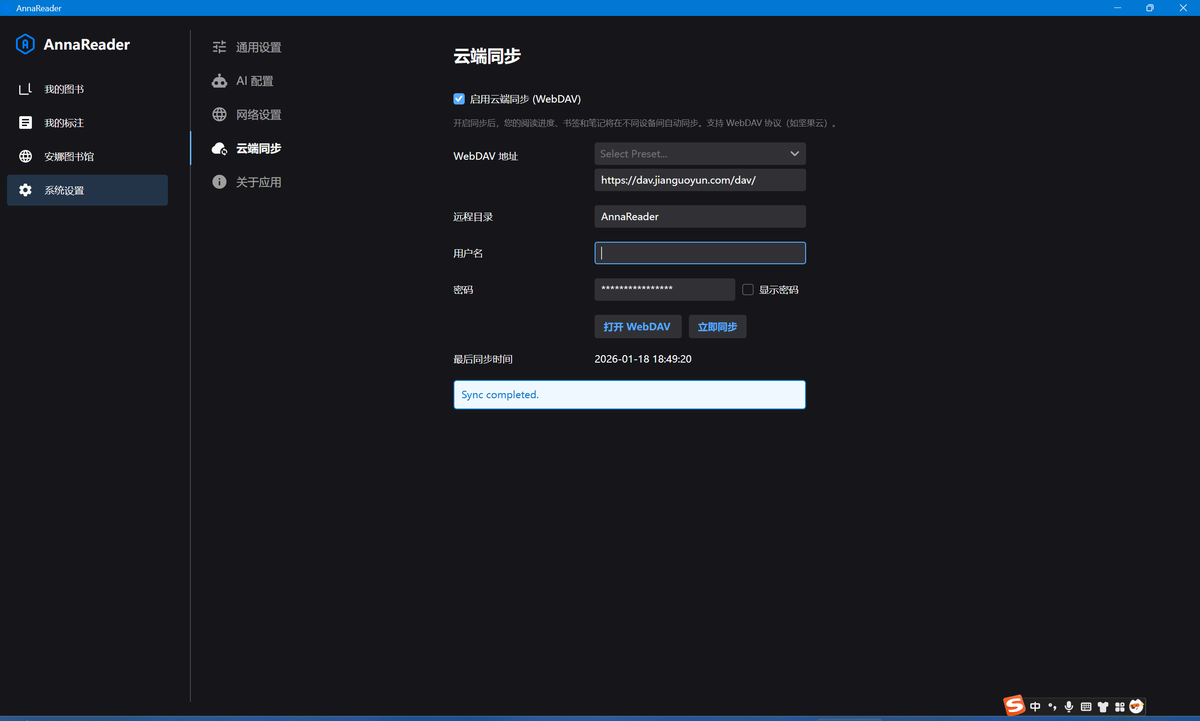
Task: Click the Sogou input method S logo
Action: pyautogui.click(x=1015, y=706)
